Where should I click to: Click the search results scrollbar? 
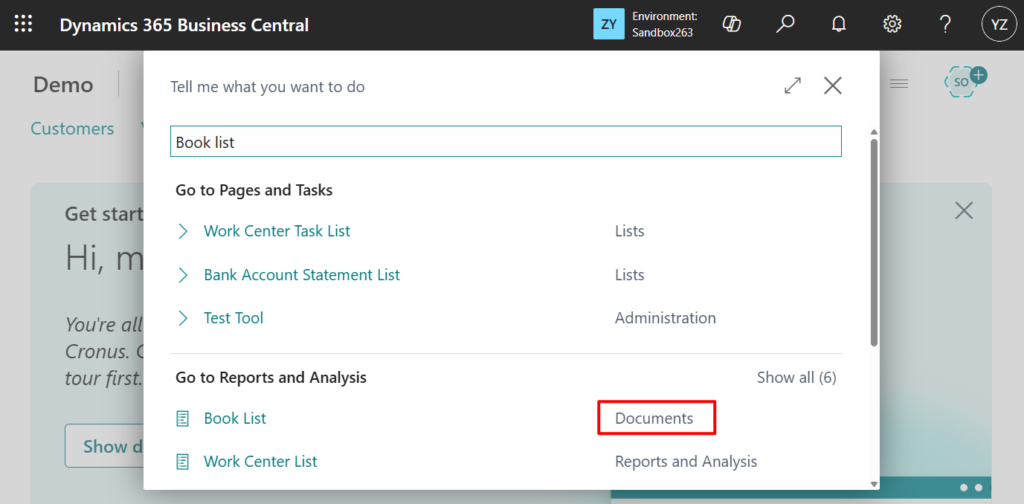tap(874, 240)
